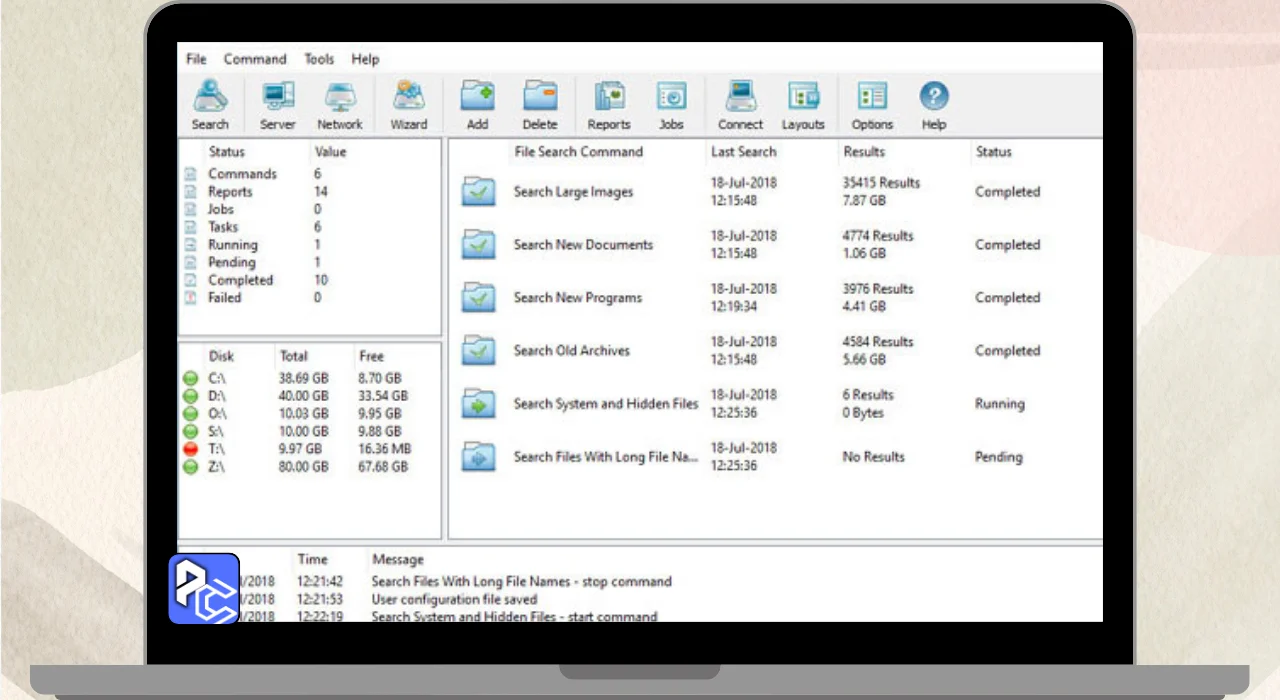The image size is (1280, 700).
Task: Open the Server toolbar icon
Action: (277, 104)
